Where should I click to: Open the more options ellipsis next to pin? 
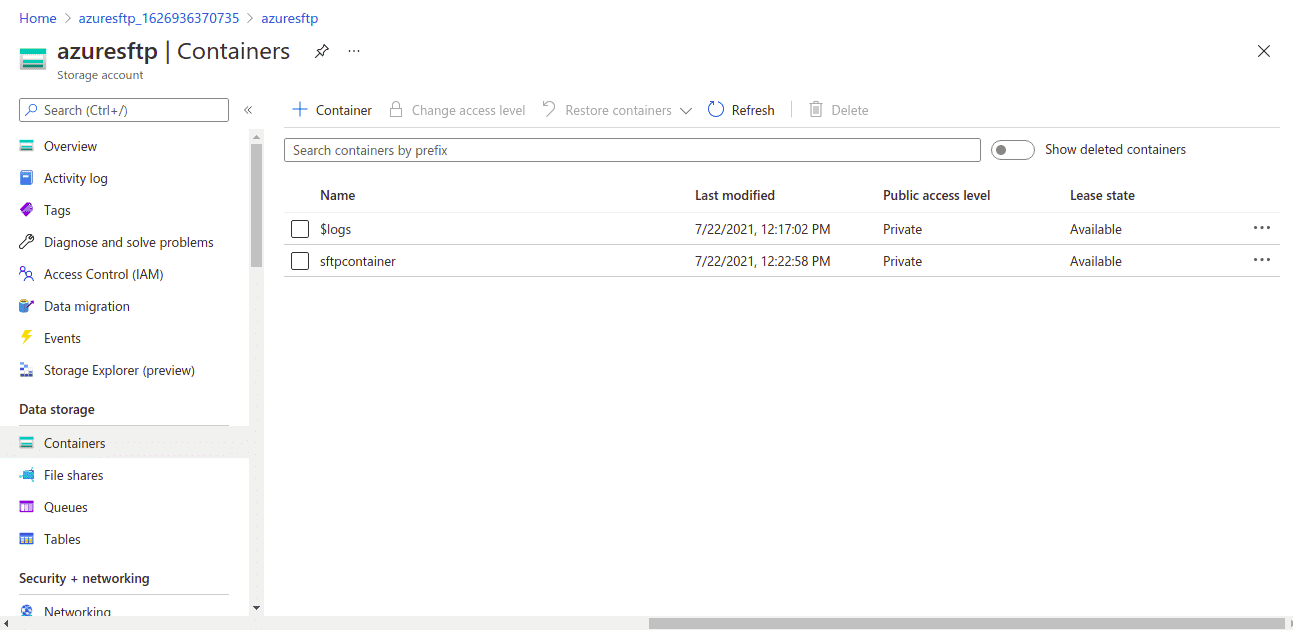(x=354, y=51)
